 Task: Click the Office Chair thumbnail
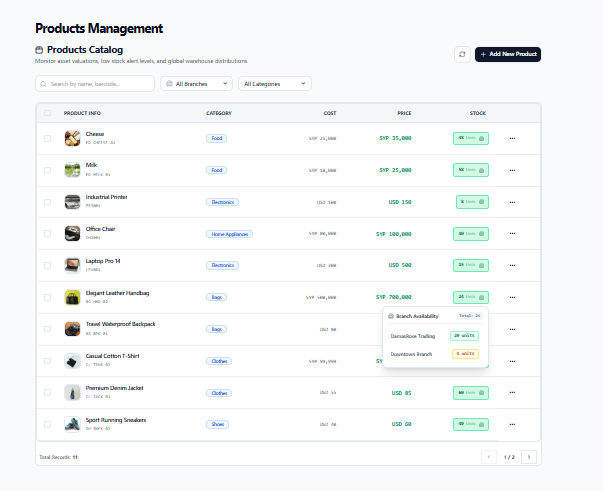[72, 233]
